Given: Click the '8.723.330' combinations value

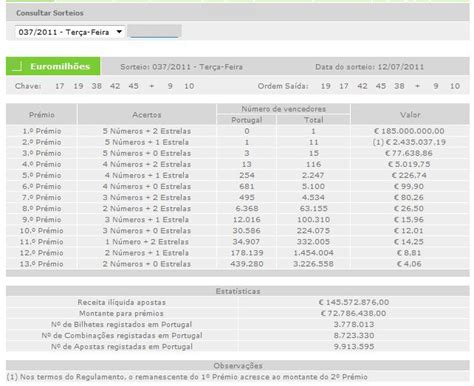Looking at the screenshot, I should 354,335.
